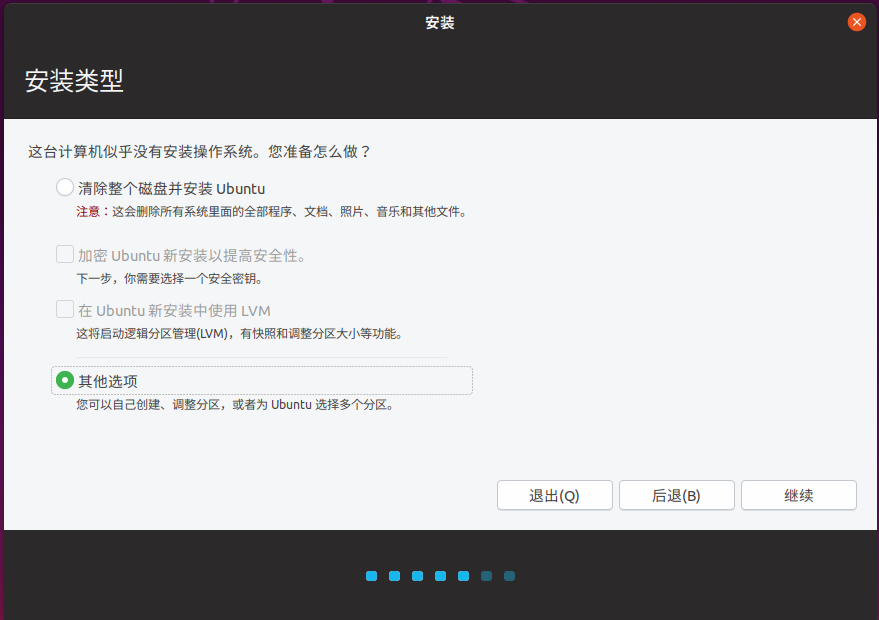Click the last dimmed progress dot
879x620 pixels.
(x=509, y=576)
